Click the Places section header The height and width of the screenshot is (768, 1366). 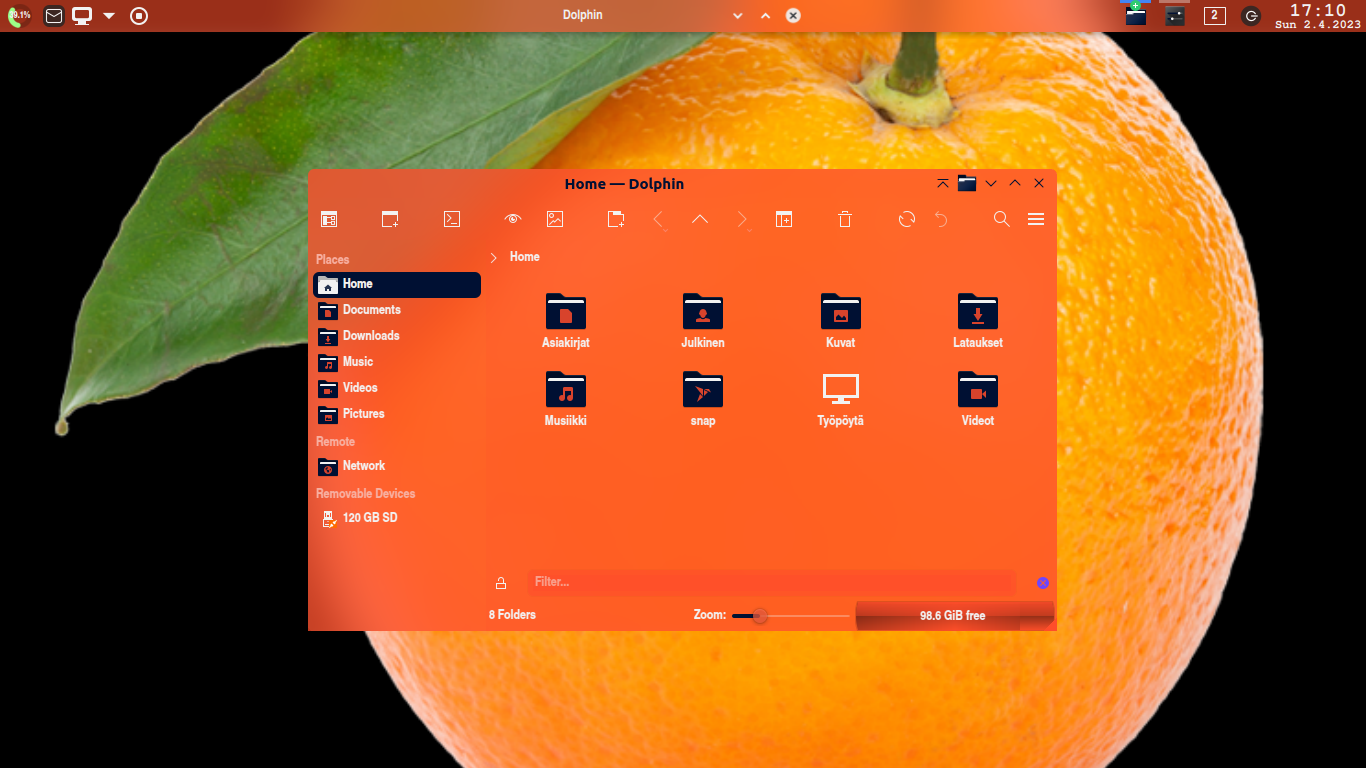point(333,260)
